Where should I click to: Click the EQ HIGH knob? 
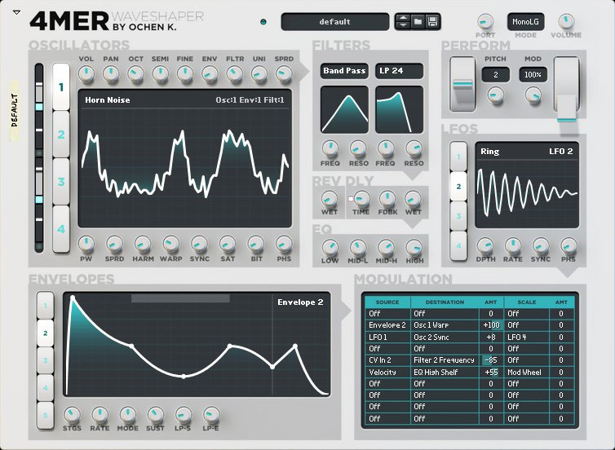(414, 246)
